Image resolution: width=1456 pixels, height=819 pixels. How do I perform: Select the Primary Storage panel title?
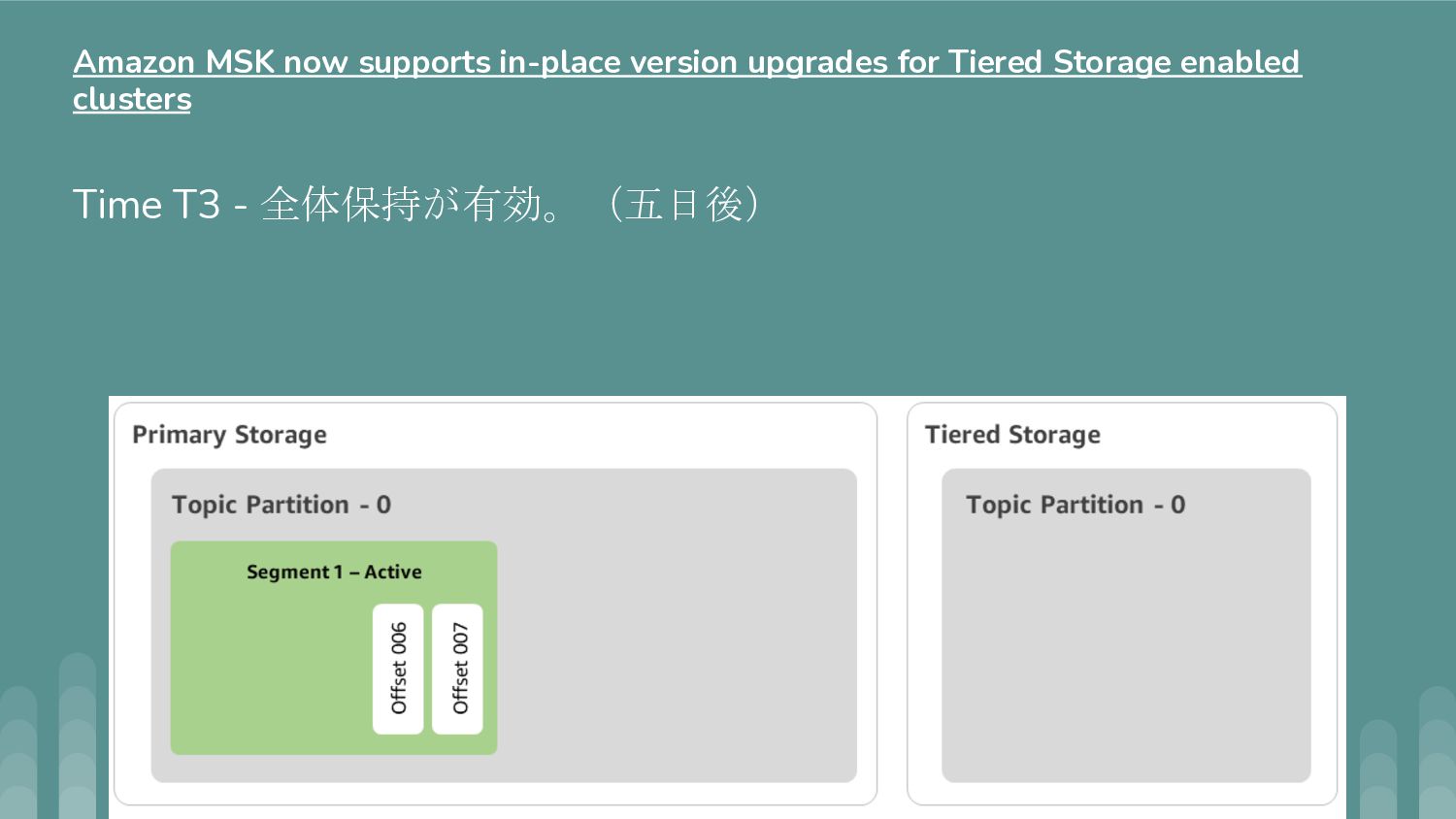229,435
